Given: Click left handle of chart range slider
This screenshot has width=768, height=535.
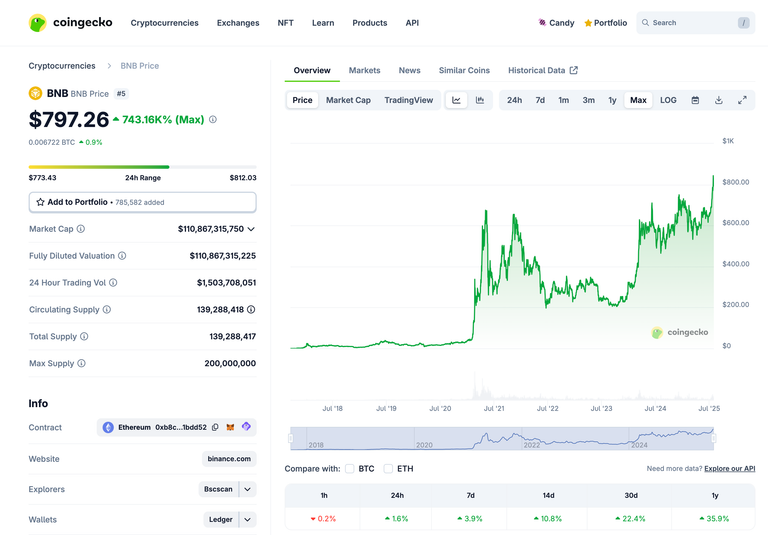Looking at the screenshot, I should tap(291, 438).
